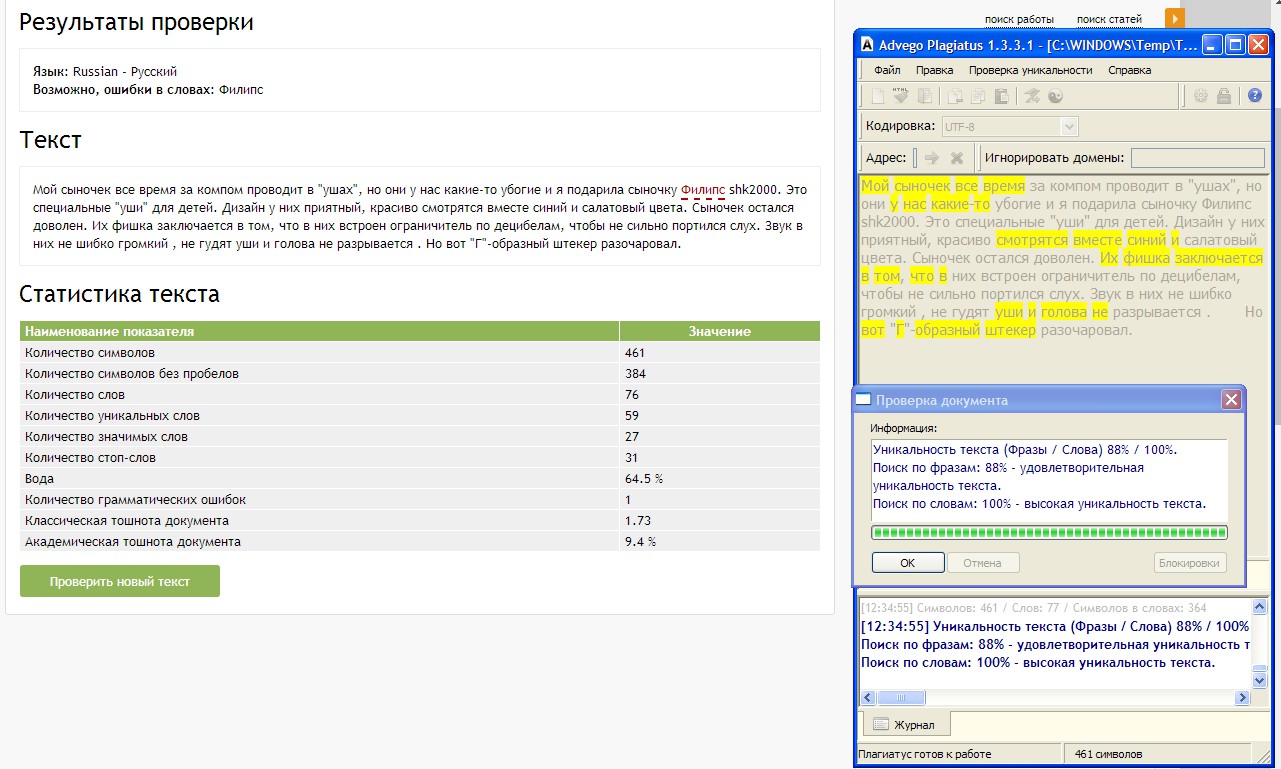Click the Количество значимых слов value 27
The width and height of the screenshot is (1281, 769).
631,437
